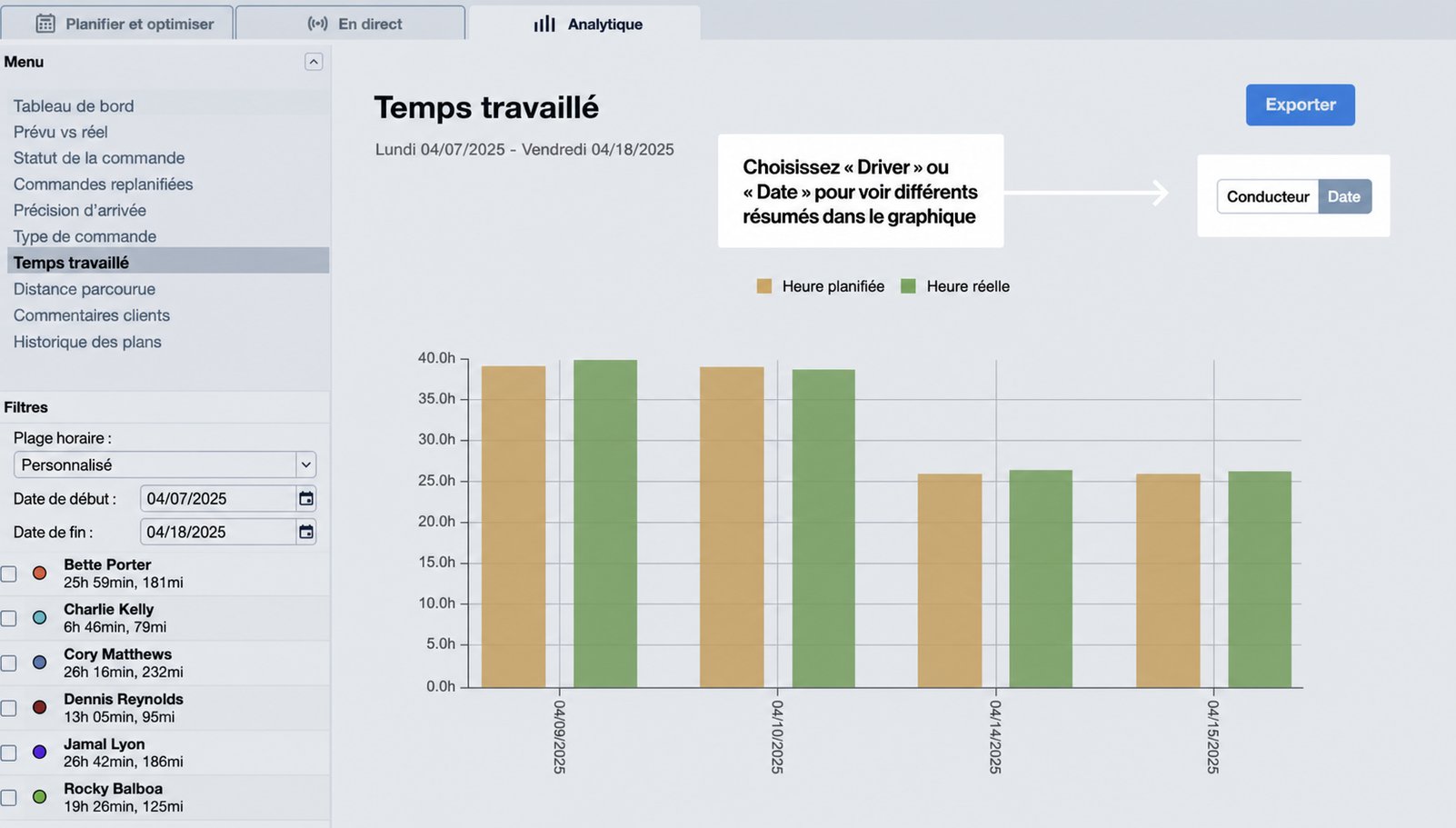Viewport: 1456px width, 828px height.
Task: Open Prévu vs réel report
Action: click(x=60, y=133)
